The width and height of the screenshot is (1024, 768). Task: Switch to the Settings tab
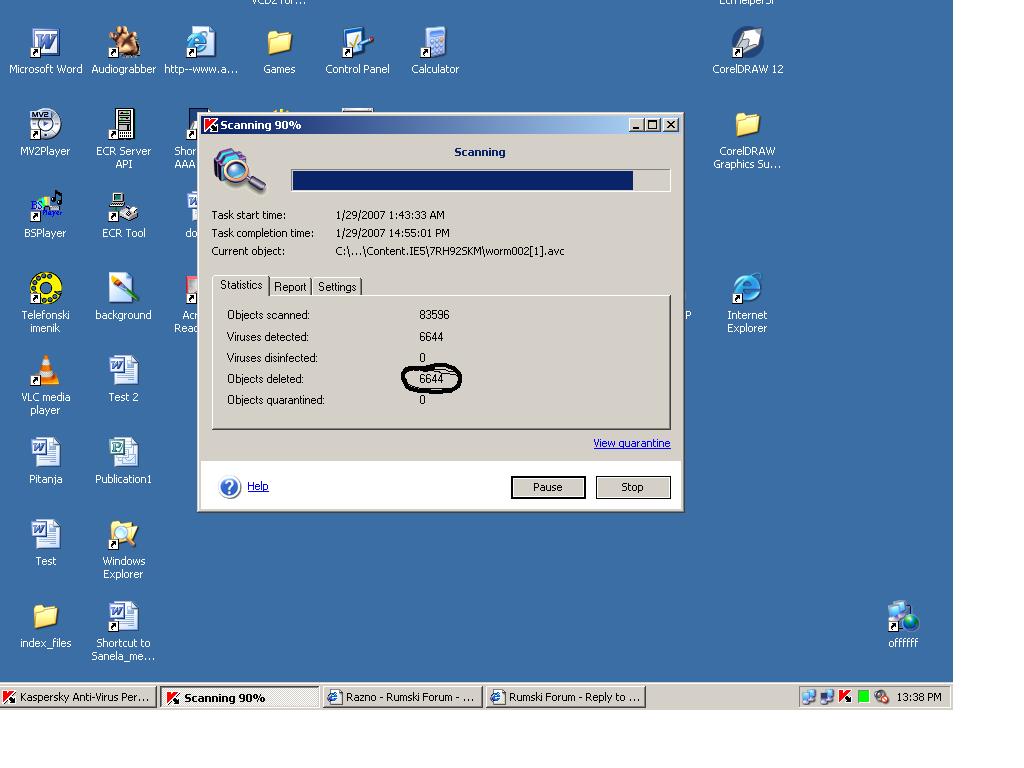337,287
